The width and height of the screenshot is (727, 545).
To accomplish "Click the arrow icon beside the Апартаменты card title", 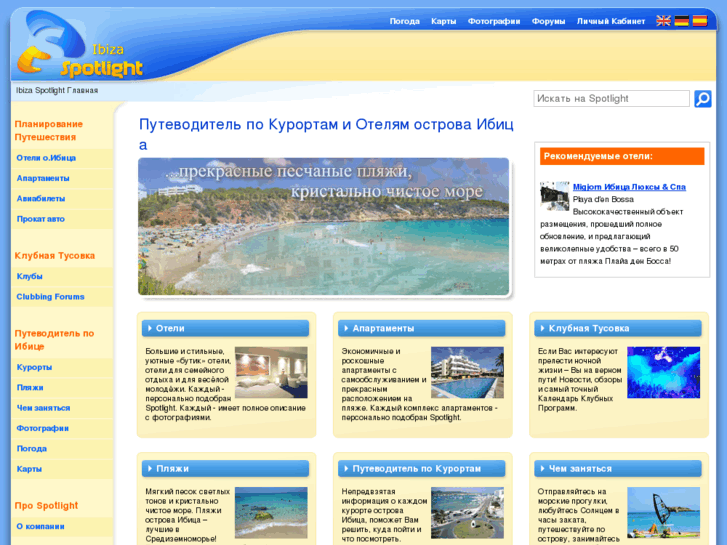I will click(346, 328).
